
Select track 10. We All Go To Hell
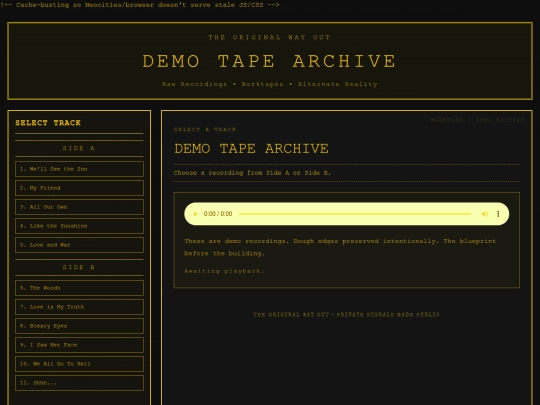79,364
